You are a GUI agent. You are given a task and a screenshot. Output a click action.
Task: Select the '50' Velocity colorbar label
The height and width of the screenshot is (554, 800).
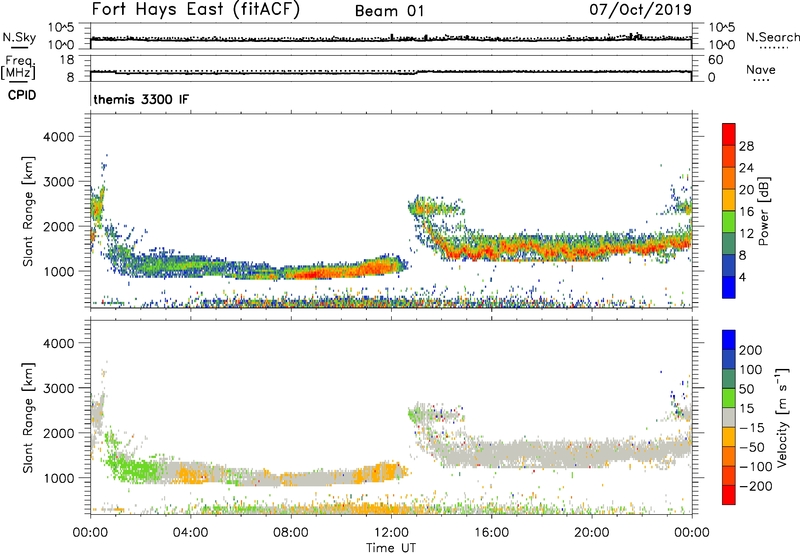coord(746,389)
